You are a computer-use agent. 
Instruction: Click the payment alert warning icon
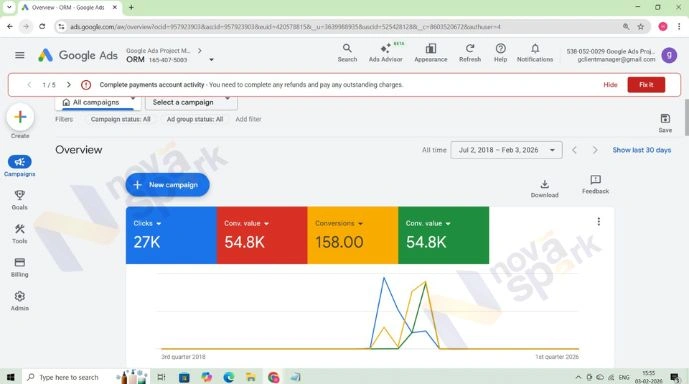pos(86,85)
